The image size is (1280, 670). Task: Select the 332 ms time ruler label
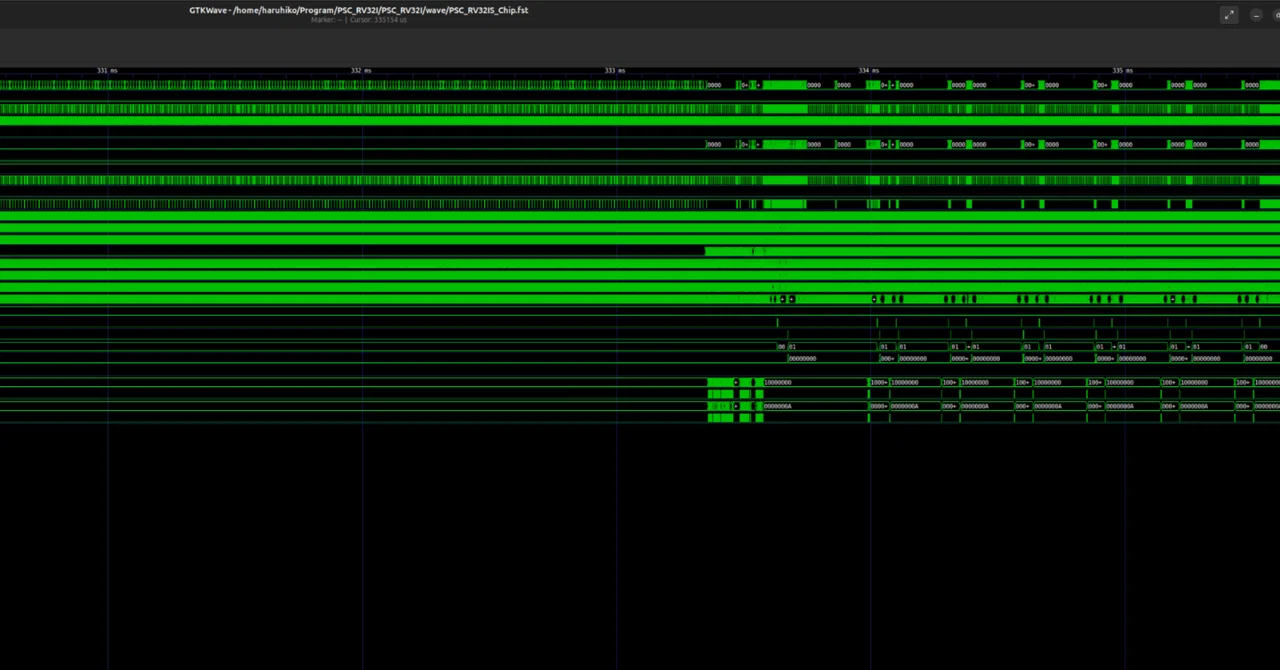(x=361, y=71)
